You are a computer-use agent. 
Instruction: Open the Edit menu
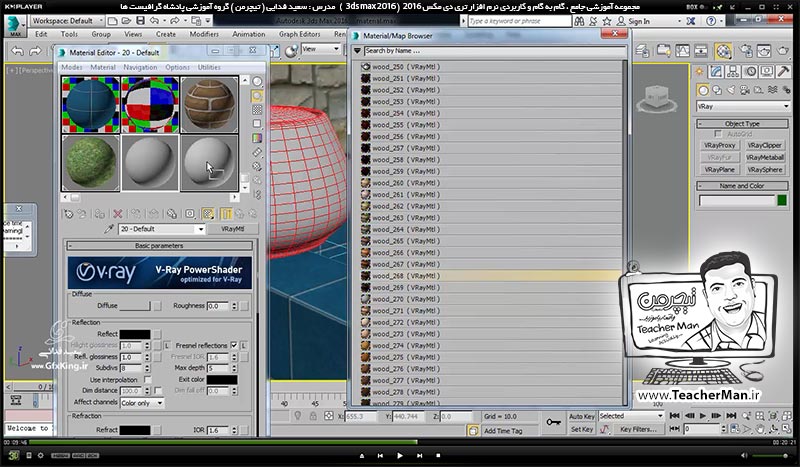point(41,34)
